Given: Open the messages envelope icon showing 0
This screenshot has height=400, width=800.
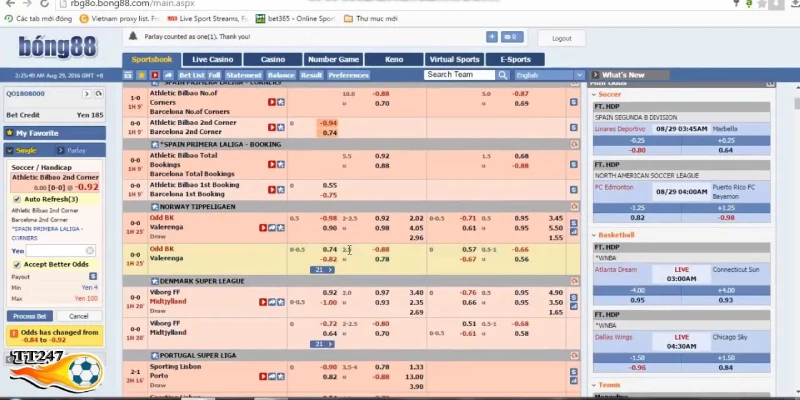Looking at the screenshot, I should pyautogui.click(x=512, y=37).
